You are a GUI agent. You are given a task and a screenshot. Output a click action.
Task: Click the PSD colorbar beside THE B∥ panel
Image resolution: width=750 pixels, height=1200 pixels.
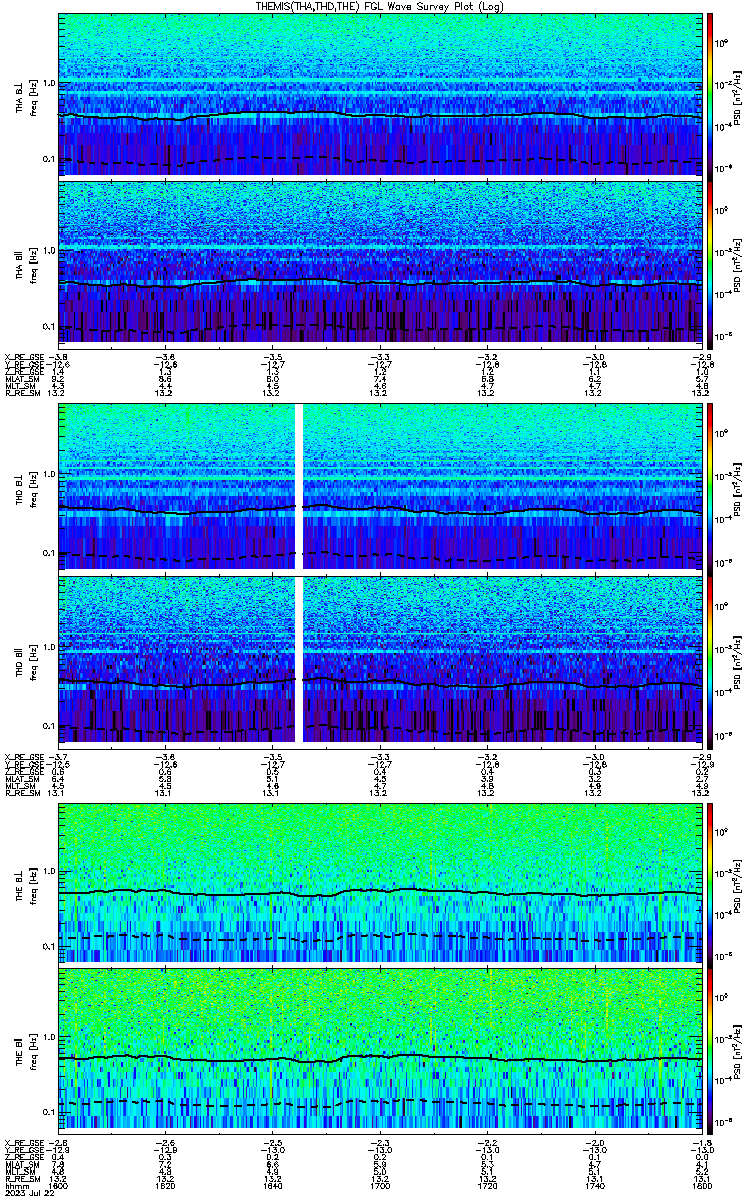(711, 1050)
